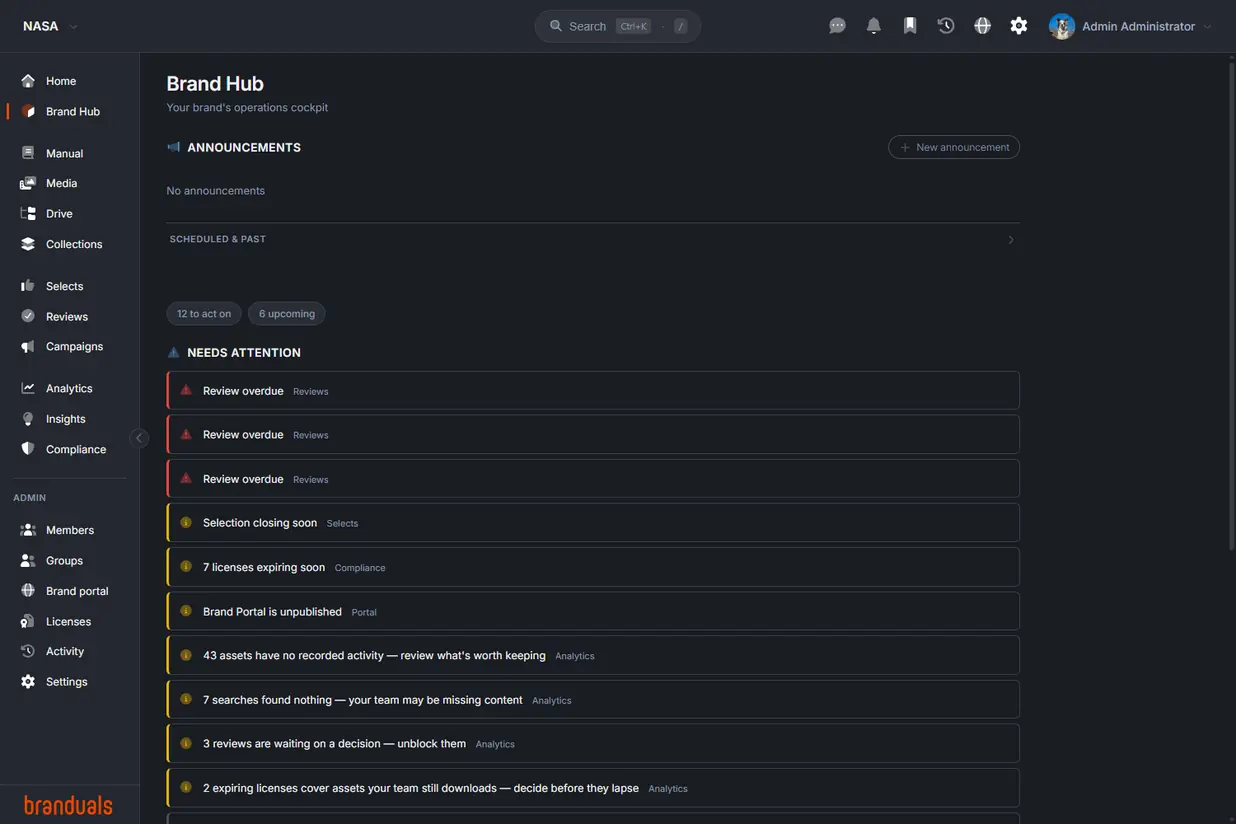1236x824 pixels.
Task: Select the 6 upcoming chip
Action: (x=287, y=314)
